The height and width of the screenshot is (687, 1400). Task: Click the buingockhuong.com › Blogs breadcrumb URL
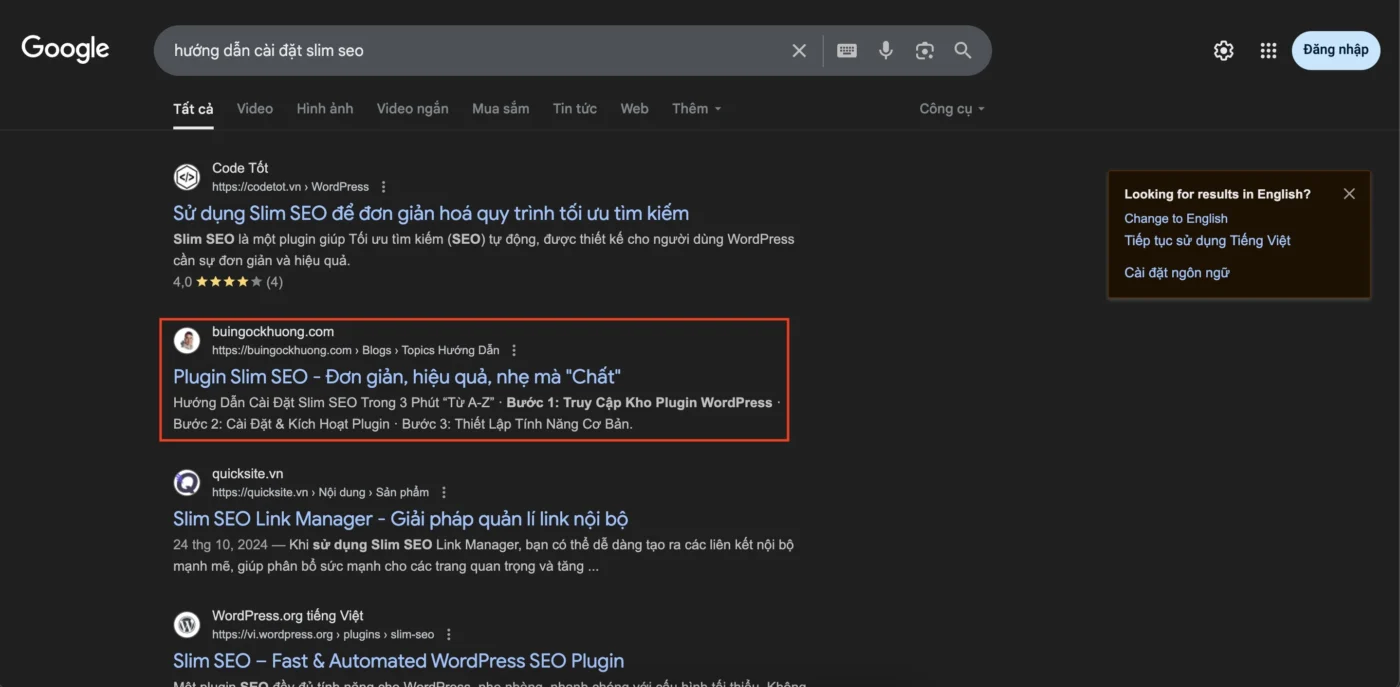355,351
